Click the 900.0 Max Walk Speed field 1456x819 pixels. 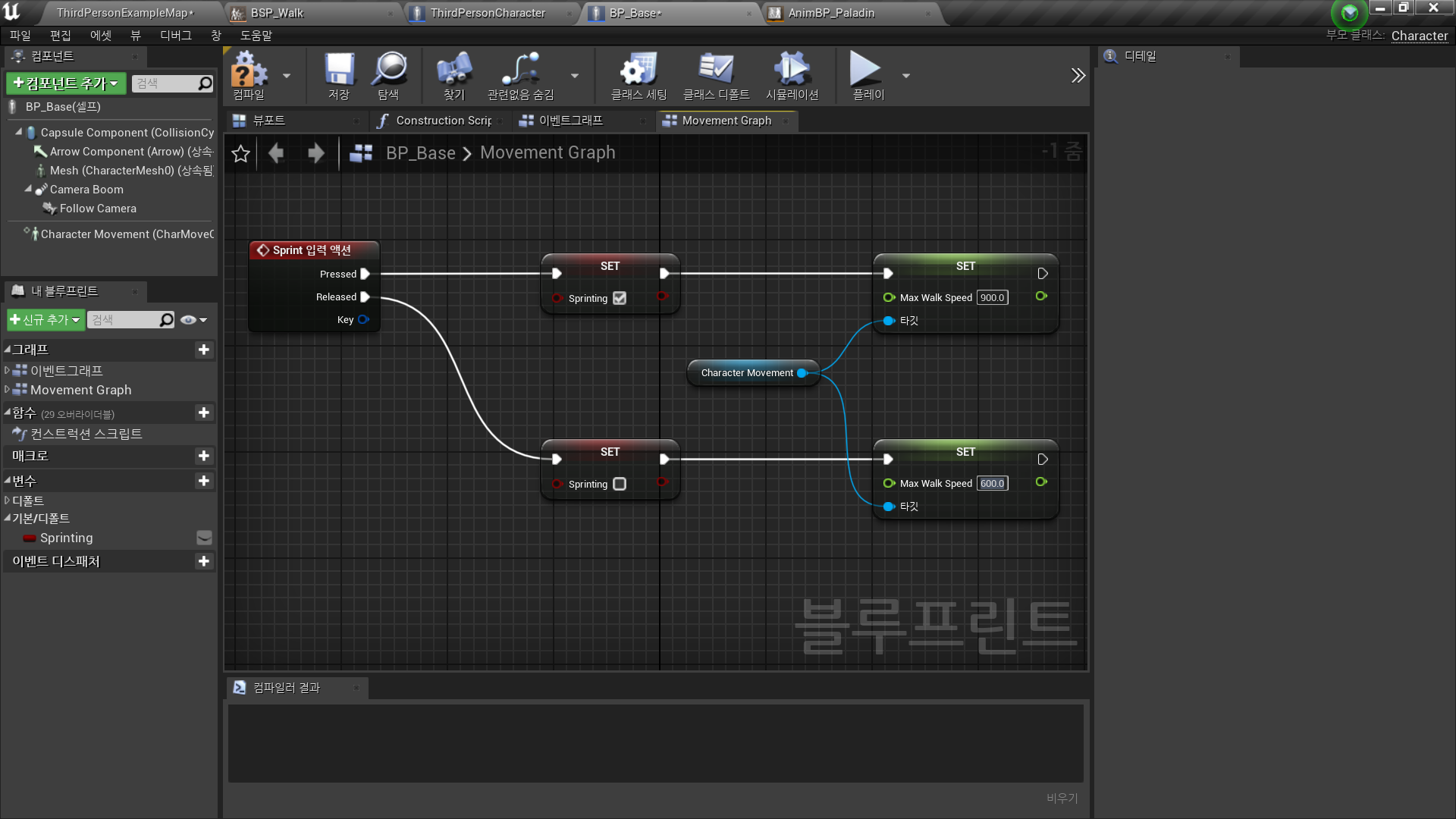(992, 298)
